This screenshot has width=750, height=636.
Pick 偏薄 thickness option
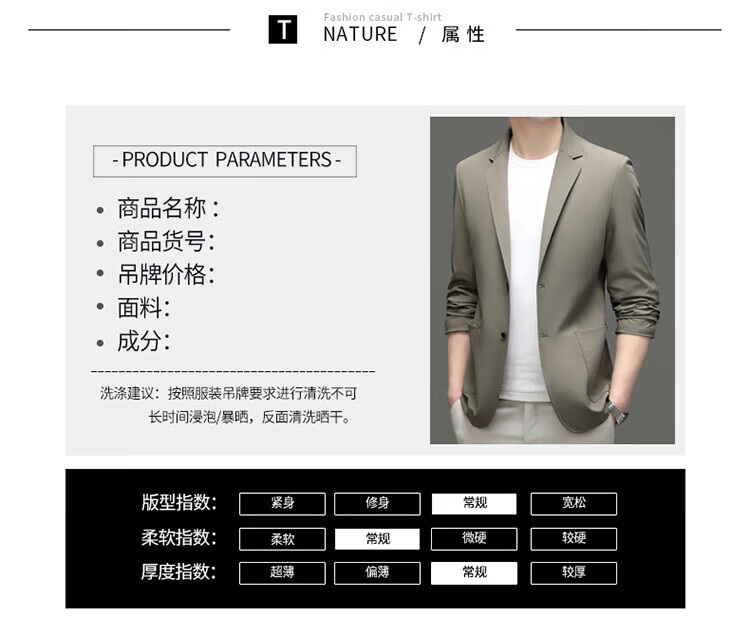click(x=377, y=573)
